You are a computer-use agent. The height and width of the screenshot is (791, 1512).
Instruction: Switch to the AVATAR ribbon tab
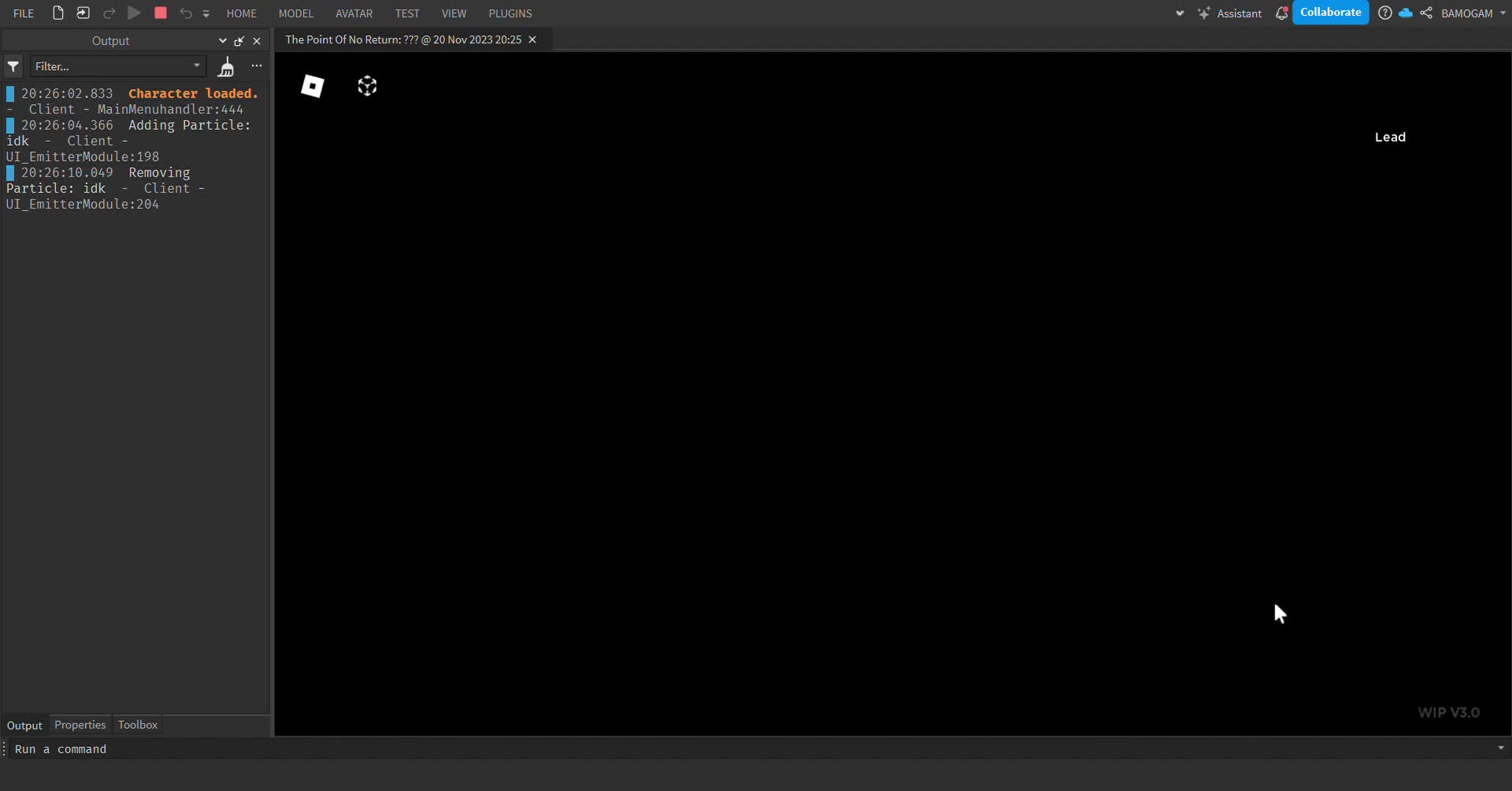pos(354,13)
